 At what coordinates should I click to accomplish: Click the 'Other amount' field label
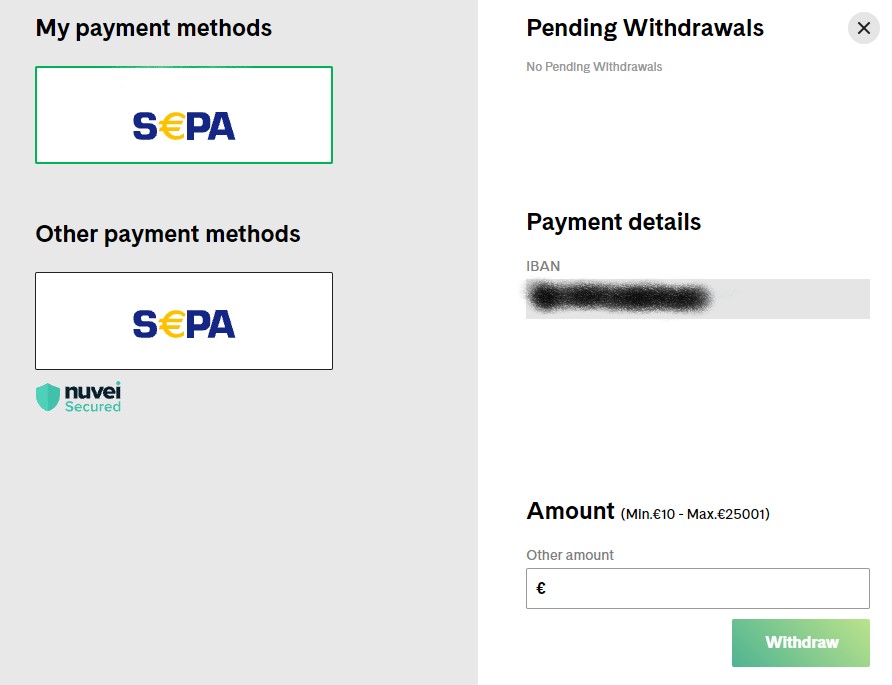(x=570, y=555)
